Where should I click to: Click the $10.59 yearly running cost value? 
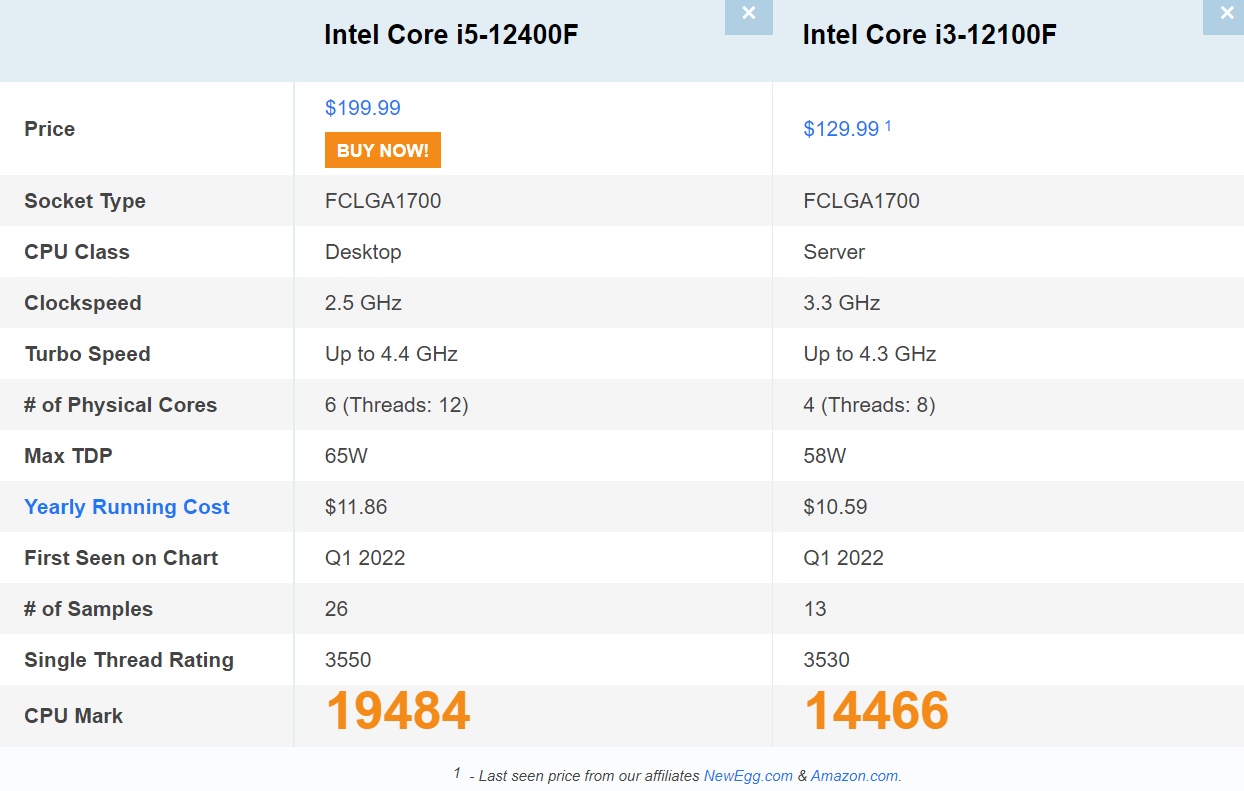tap(835, 507)
